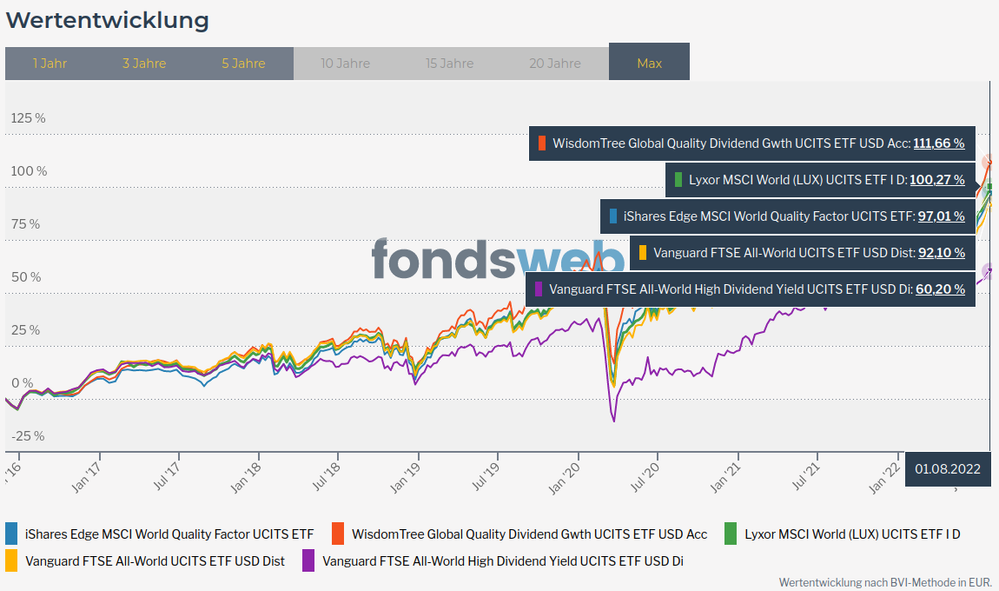Click the orange WisdomTree legend color square
This screenshot has height=591, width=999.
click(x=339, y=534)
